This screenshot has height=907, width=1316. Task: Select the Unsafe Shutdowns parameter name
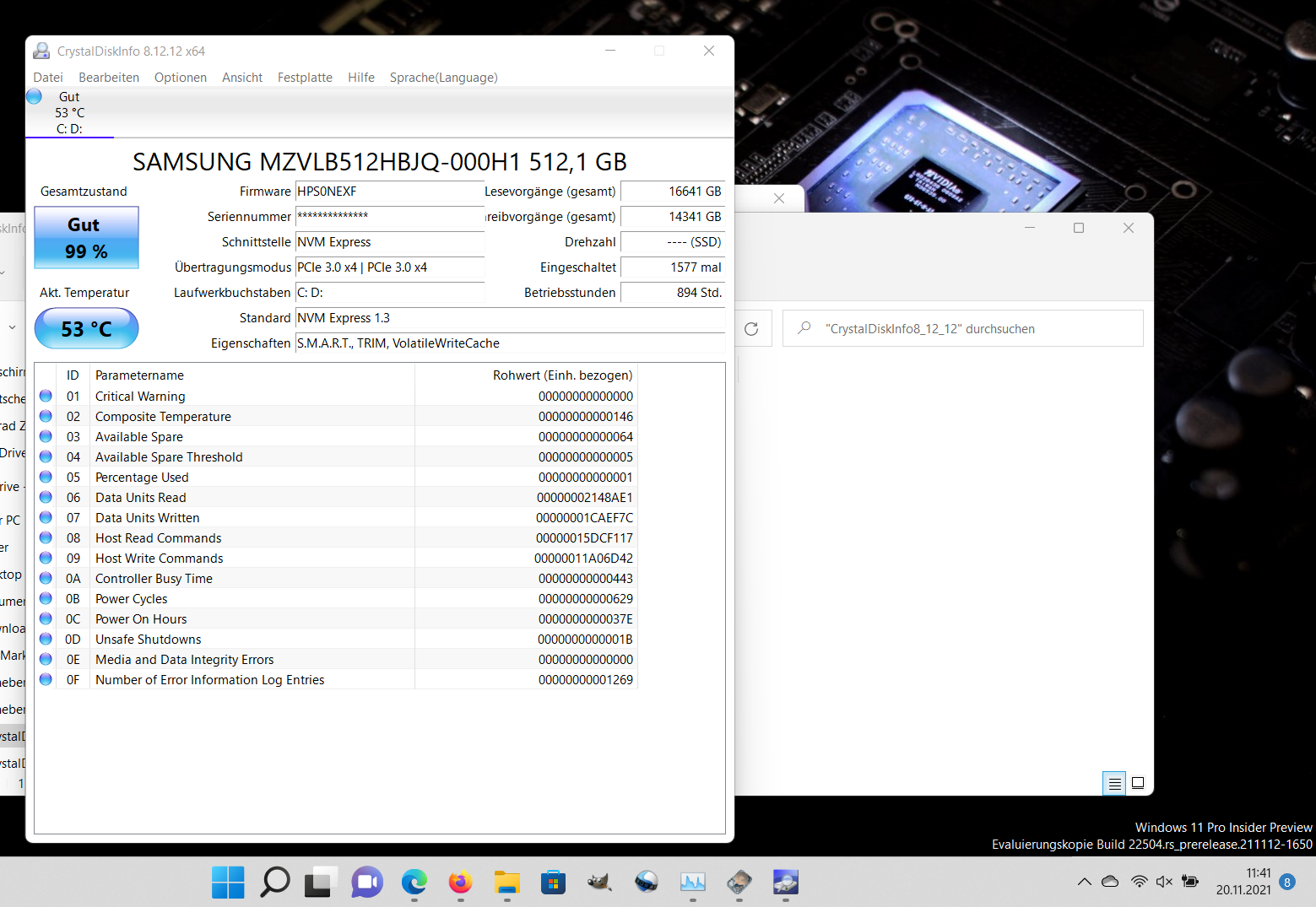click(x=148, y=640)
